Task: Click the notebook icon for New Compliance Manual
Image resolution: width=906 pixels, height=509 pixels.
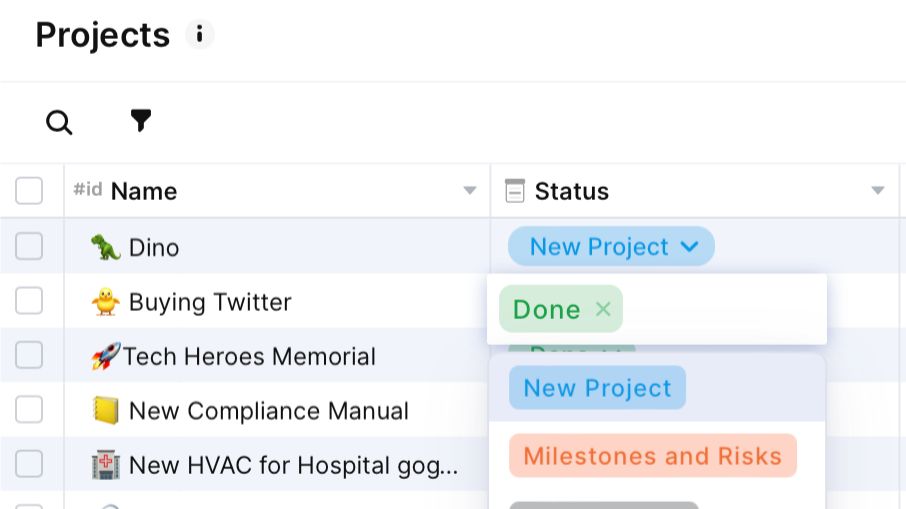Action: 105,411
